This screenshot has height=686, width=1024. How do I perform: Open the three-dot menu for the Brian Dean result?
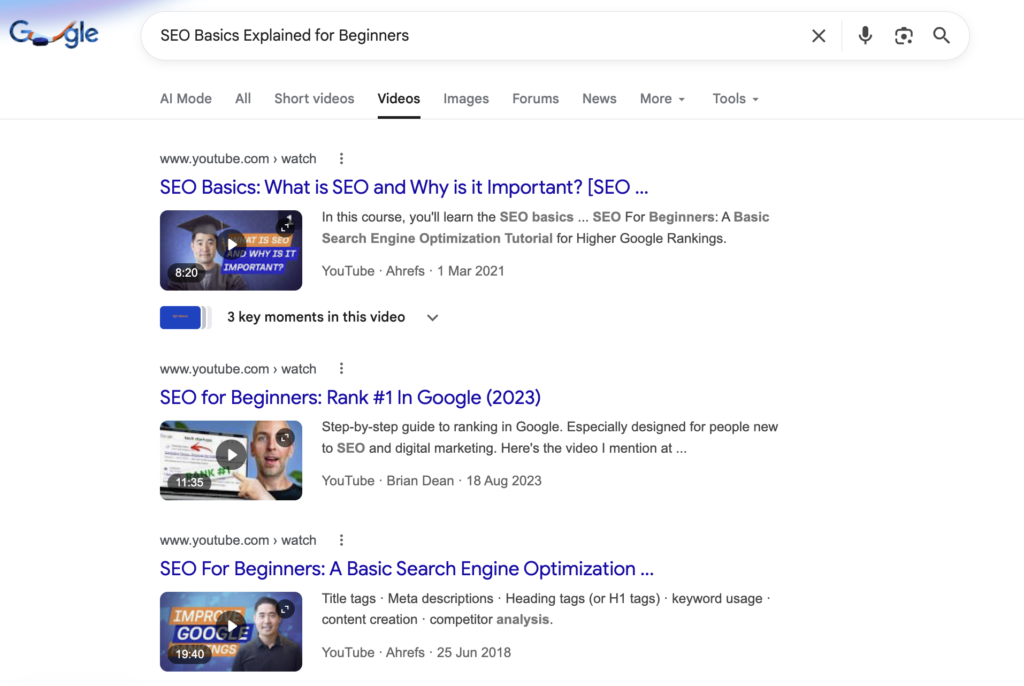(x=341, y=368)
